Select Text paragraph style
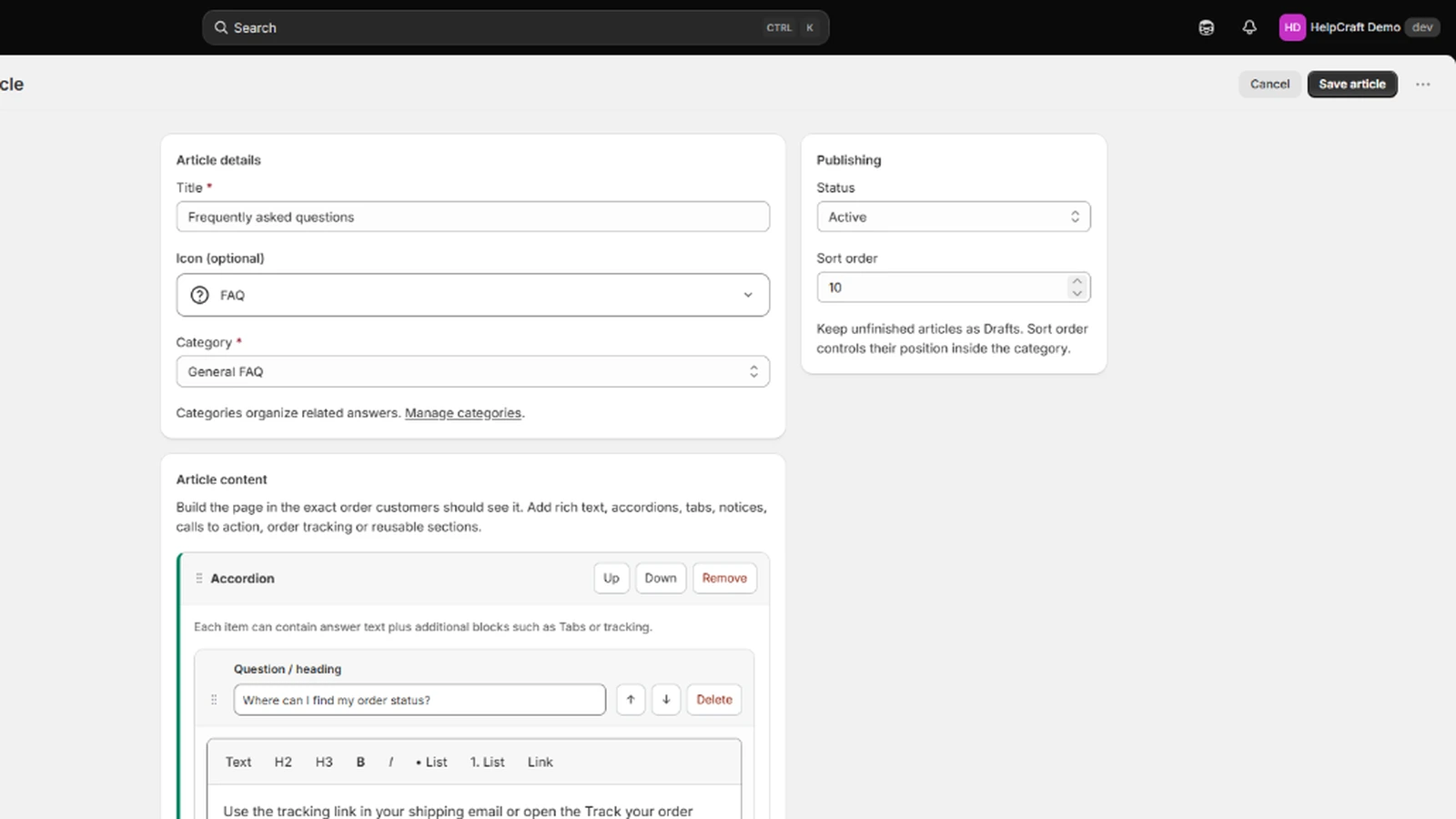Viewport: 1456px width, 819px height. [238, 763]
